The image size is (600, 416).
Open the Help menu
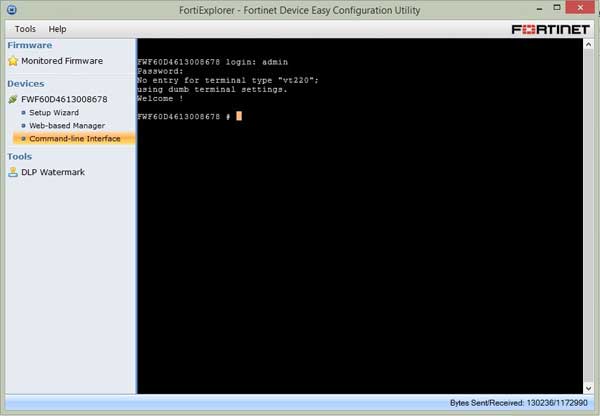[x=57, y=29]
